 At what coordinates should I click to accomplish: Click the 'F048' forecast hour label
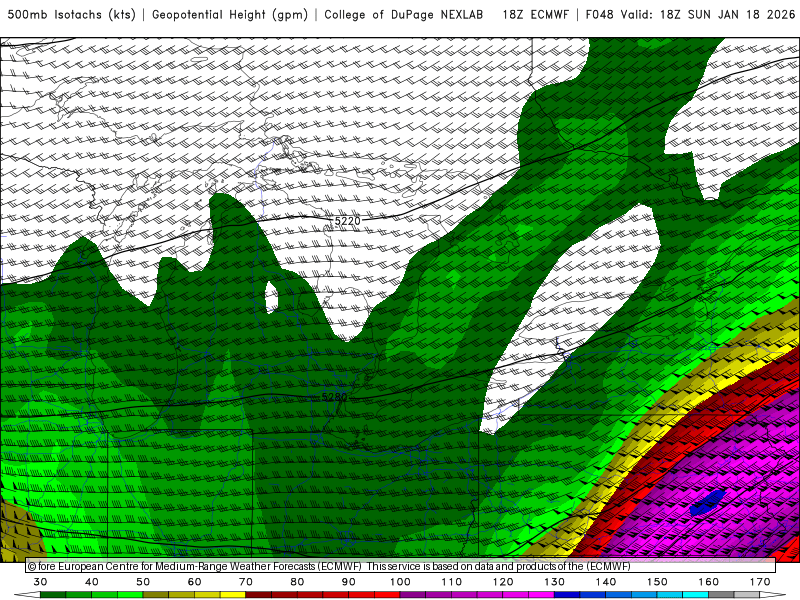click(599, 15)
